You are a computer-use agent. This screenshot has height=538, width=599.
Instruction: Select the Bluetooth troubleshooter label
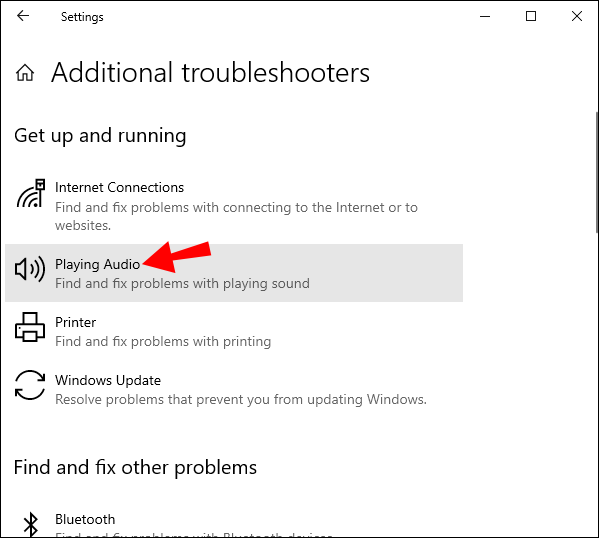pos(85,519)
